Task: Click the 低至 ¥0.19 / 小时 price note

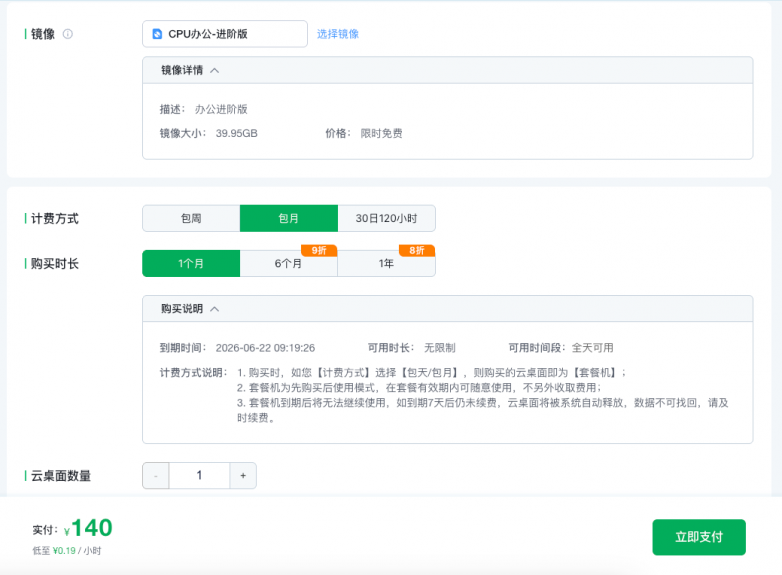Action: click(67, 551)
